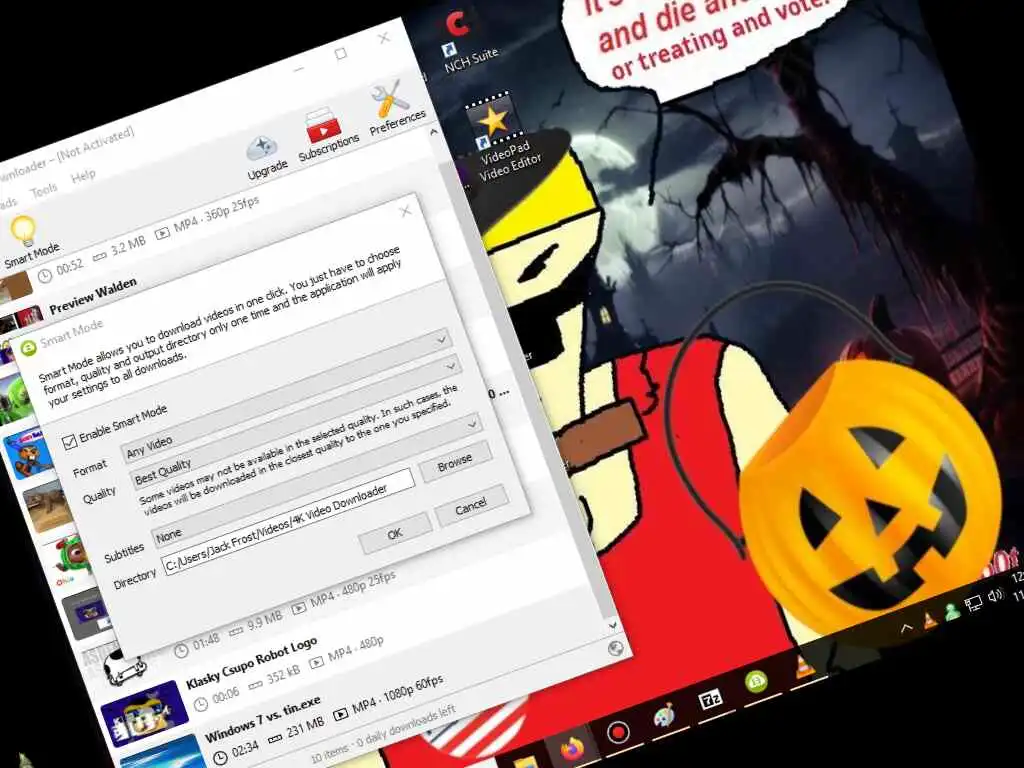The height and width of the screenshot is (768, 1024).
Task: Select the Preview Walden download item
Action: click(92, 296)
